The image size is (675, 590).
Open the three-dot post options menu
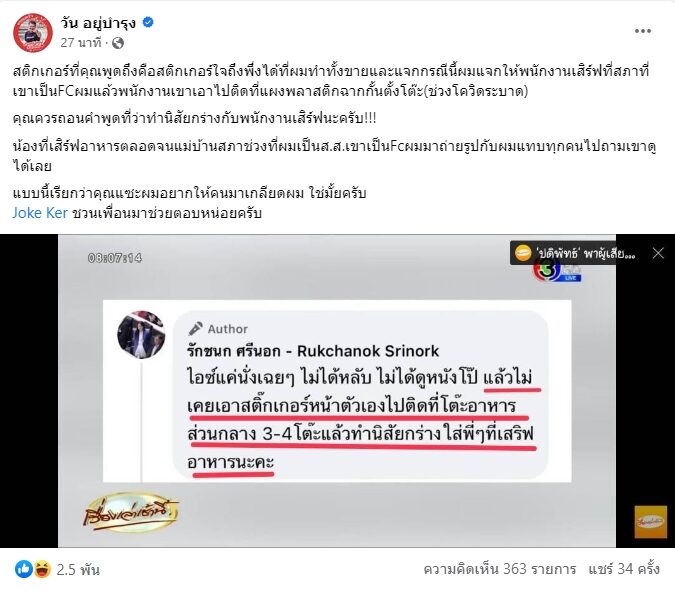[x=642, y=31]
